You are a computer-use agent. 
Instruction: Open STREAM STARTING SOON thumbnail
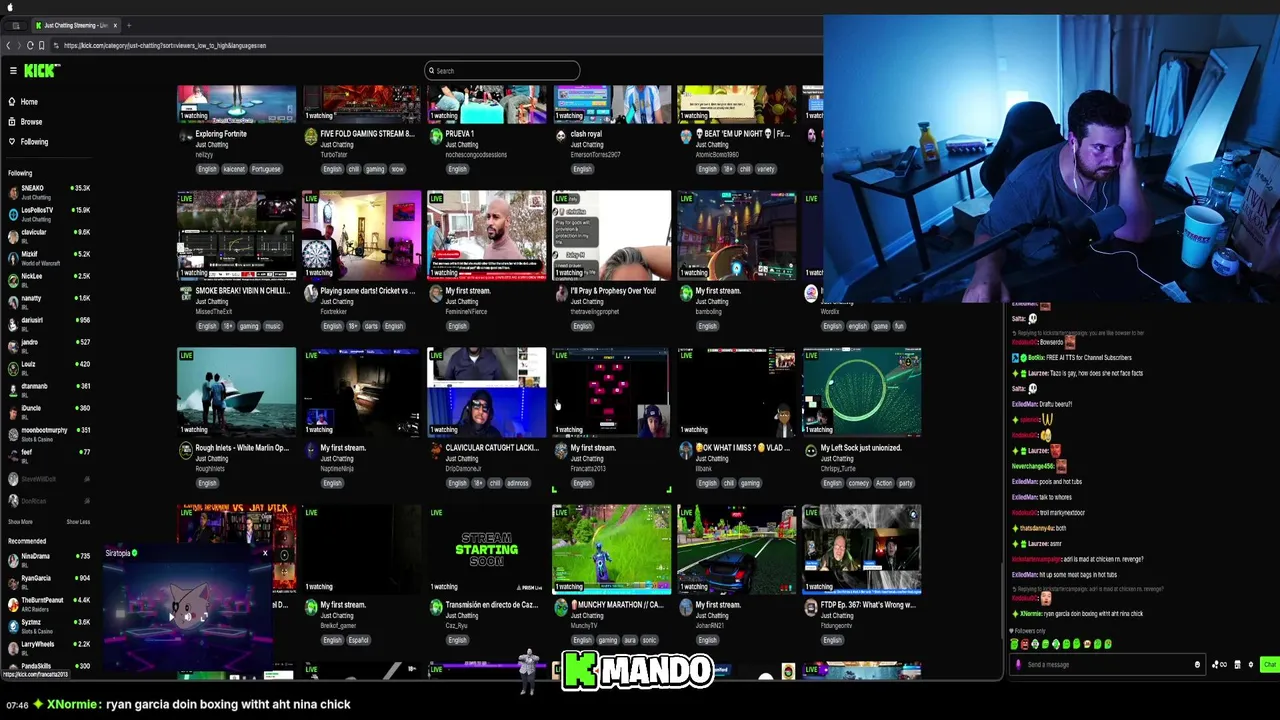(486, 550)
